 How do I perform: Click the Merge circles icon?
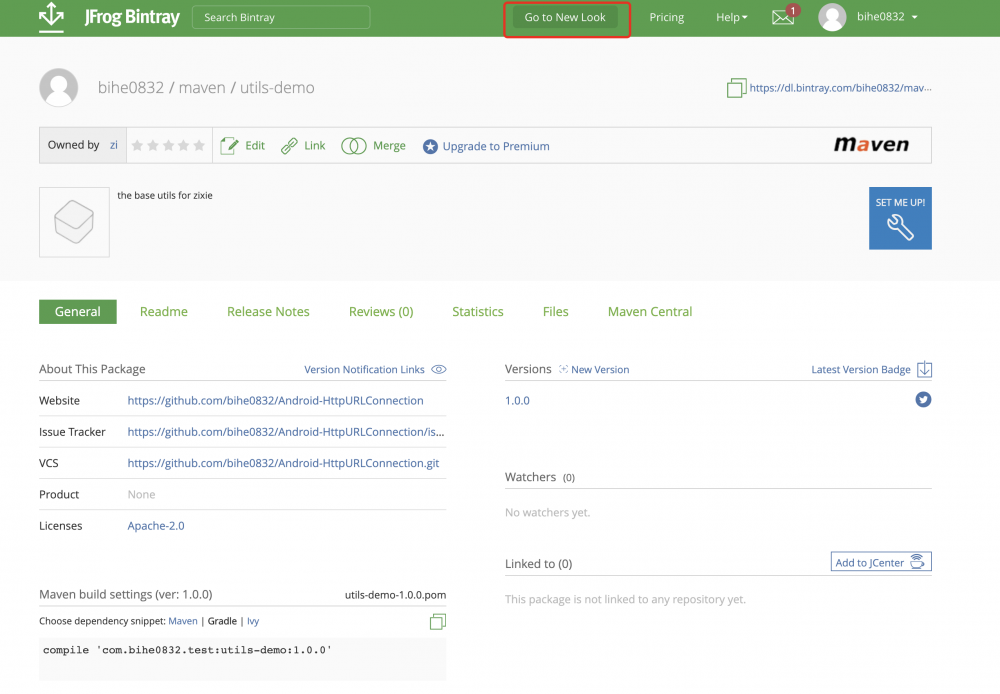pos(354,146)
